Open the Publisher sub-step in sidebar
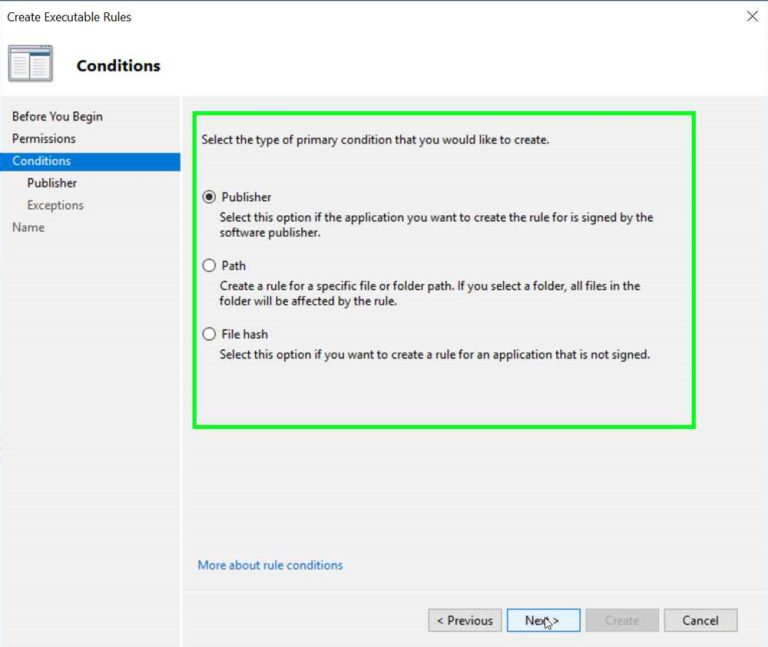 pyautogui.click(x=52, y=183)
